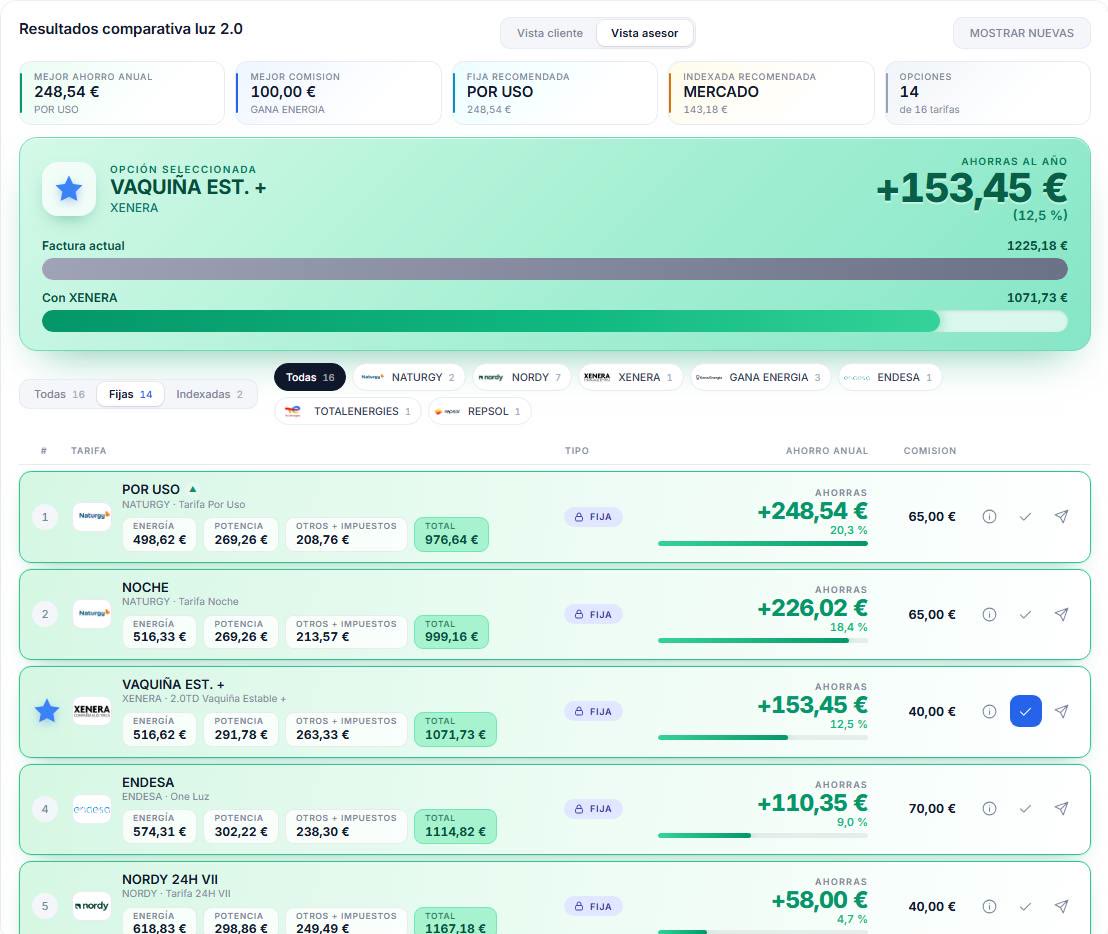Filter by Fijas 14 tariffs
The image size is (1108, 934).
131,394
